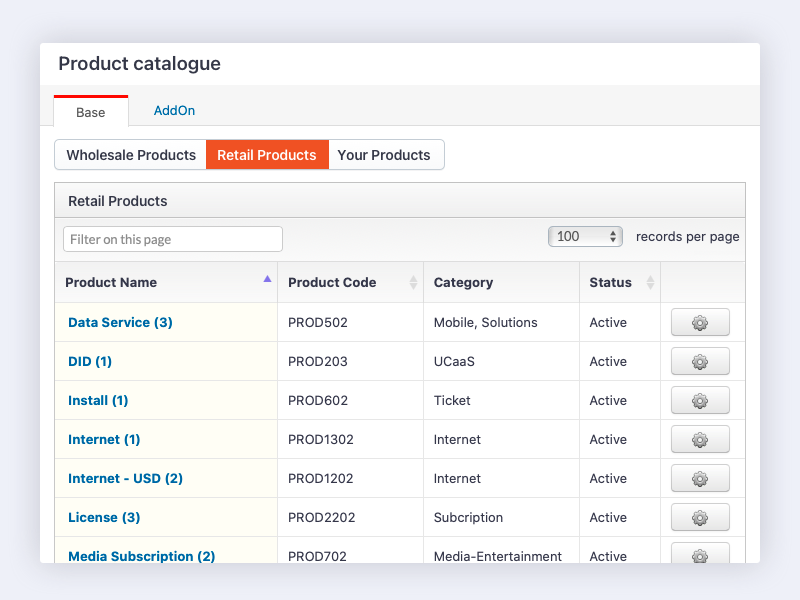The image size is (800, 600).
Task: Open gear settings for PROD1302 Internet row
Action: point(700,439)
